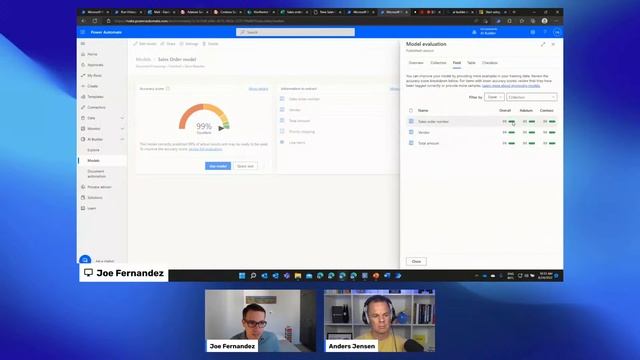Screen dimensions: 640x360
Task: Click the Models breadcrumb link
Action: coord(143,60)
